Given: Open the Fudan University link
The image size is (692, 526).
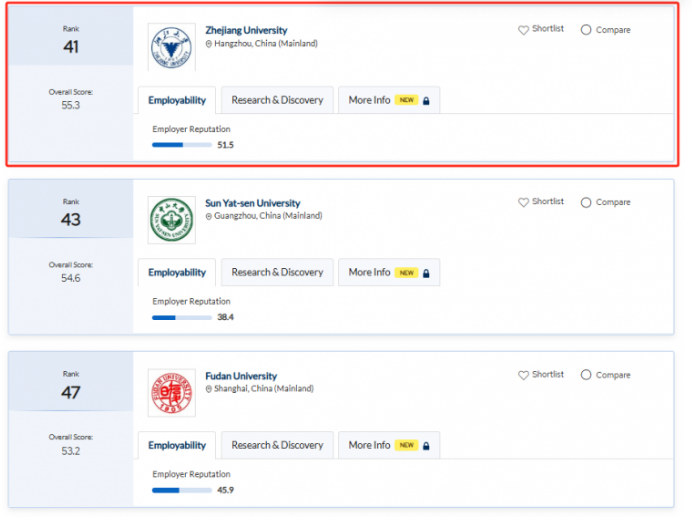Looking at the screenshot, I should pyautogui.click(x=241, y=376).
